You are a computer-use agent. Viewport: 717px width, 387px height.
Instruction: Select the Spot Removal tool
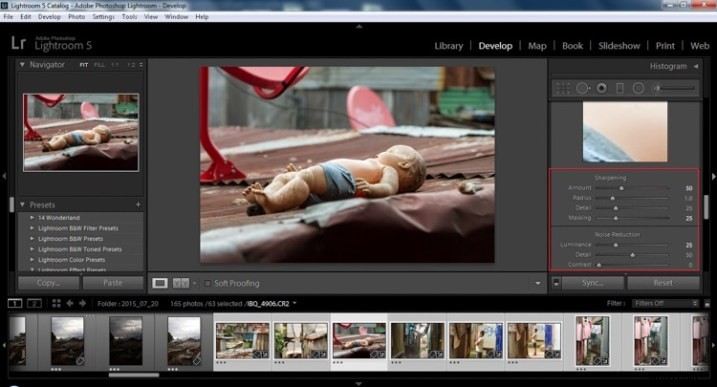583,88
